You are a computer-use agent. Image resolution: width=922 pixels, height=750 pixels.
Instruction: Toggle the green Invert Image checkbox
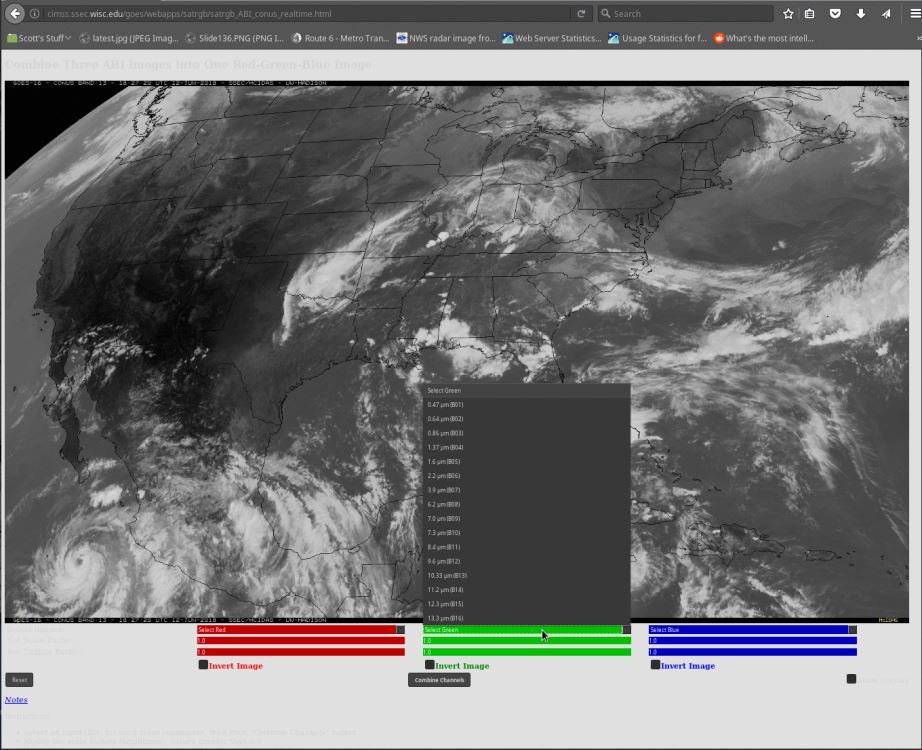pyautogui.click(x=429, y=664)
